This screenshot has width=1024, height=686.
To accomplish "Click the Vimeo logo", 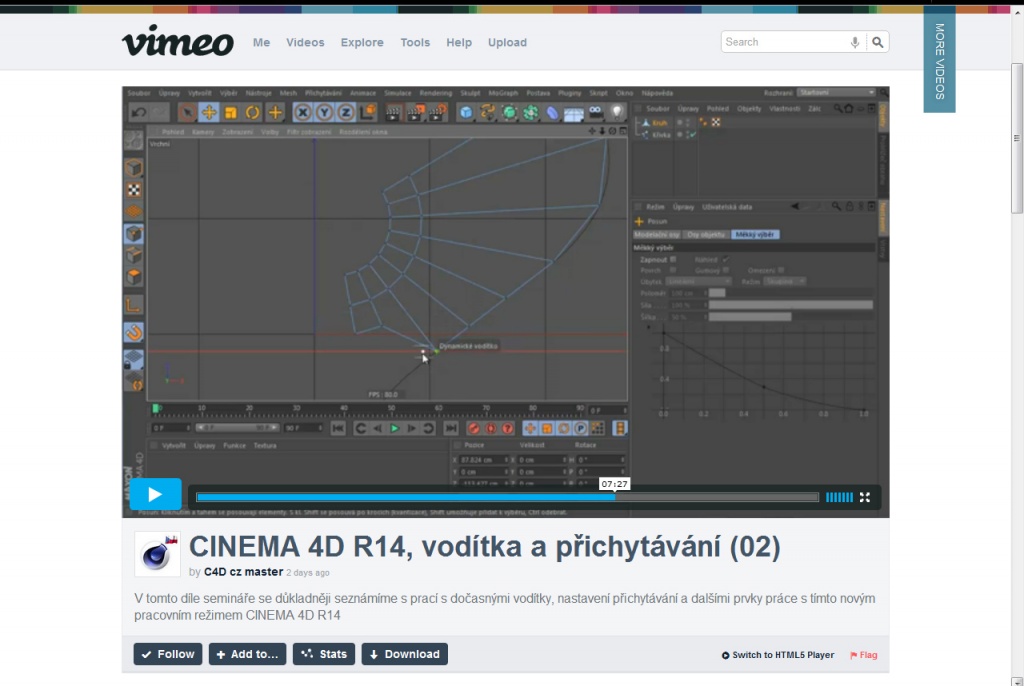I will 178,41.
